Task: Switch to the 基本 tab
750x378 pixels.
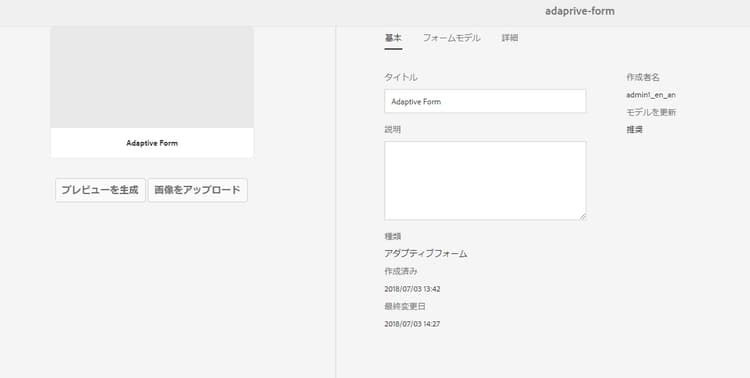Action: coord(393,38)
